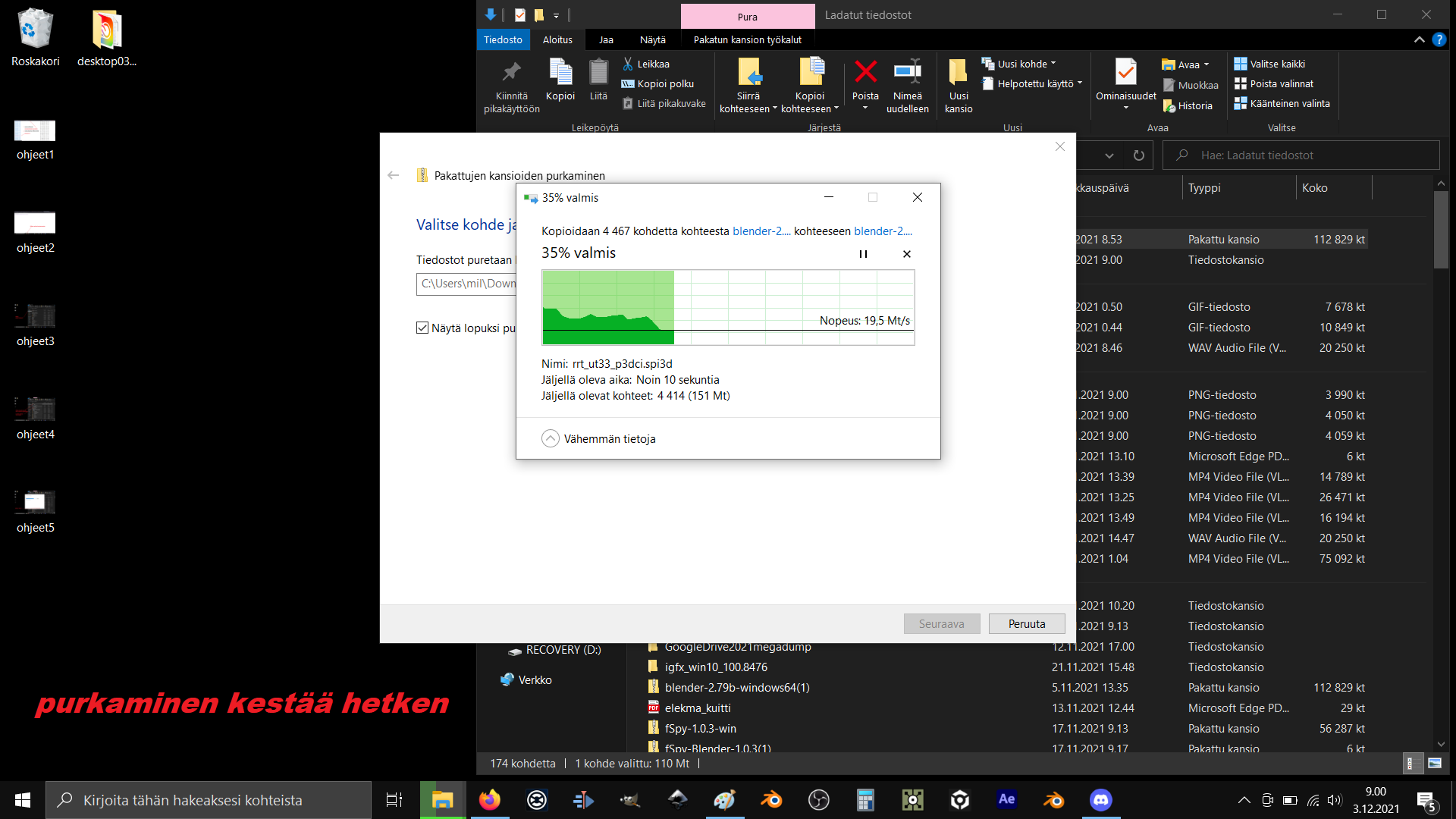Open Discord from the taskbar
The image size is (1456, 819).
coord(1100,800)
